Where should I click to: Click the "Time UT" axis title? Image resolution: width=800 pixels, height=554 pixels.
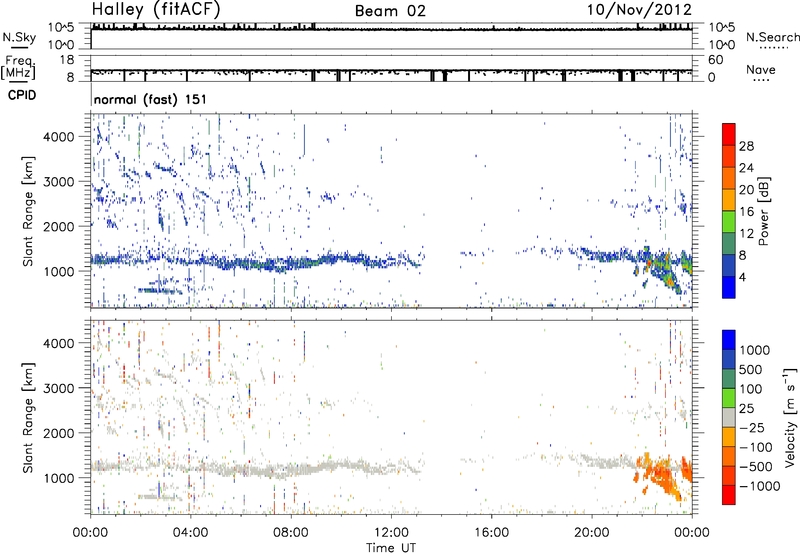tap(391, 548)
